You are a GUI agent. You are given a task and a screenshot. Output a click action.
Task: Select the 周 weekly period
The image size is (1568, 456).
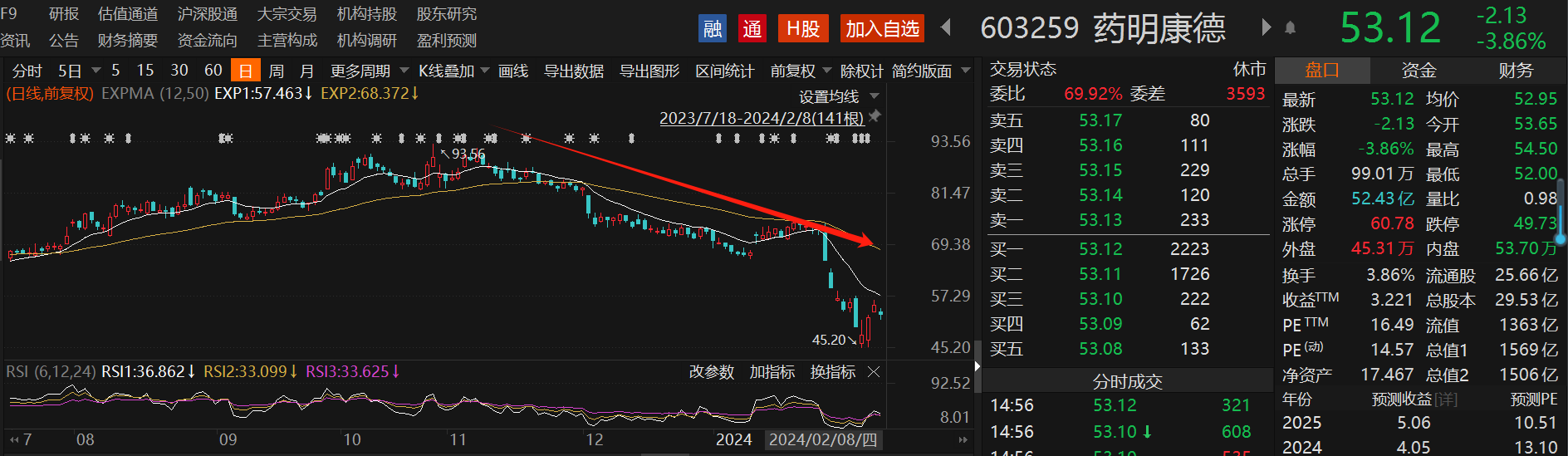[277, 71]
